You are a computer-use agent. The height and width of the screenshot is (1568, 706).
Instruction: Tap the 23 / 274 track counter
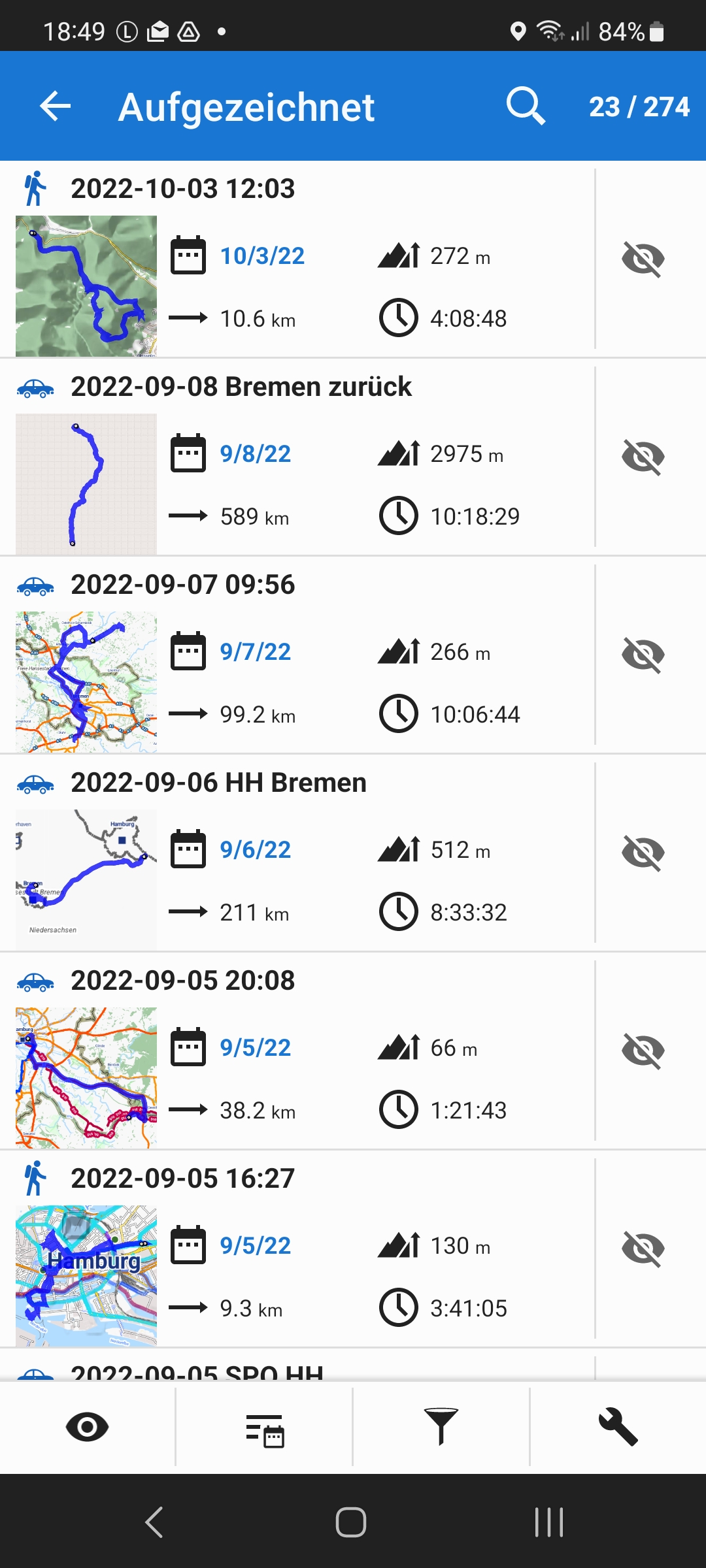pyautogui.click(x=639, y=106)
